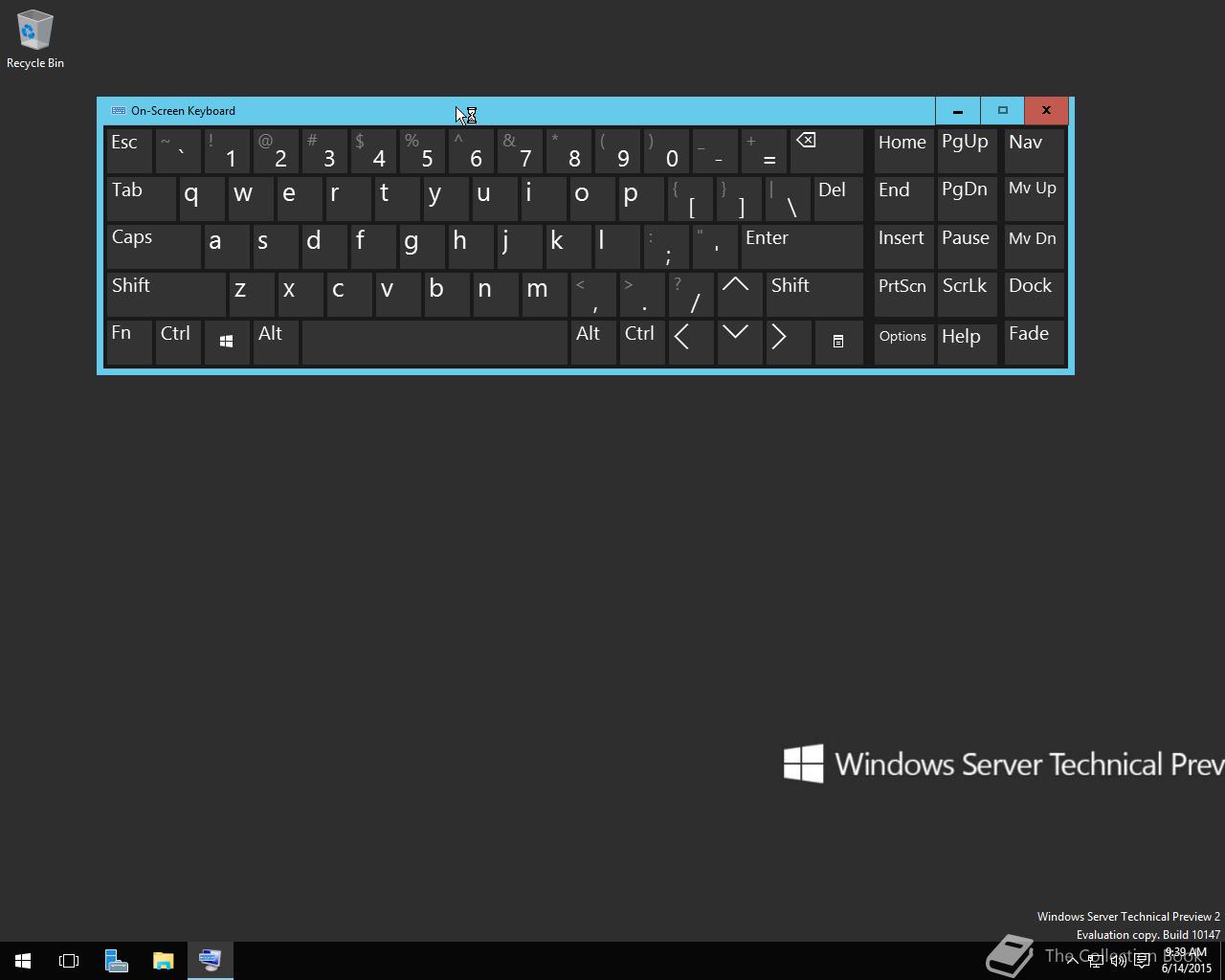Click the Esc key
The height and width of the screenshot is (980, 1225).
point(129,151)
